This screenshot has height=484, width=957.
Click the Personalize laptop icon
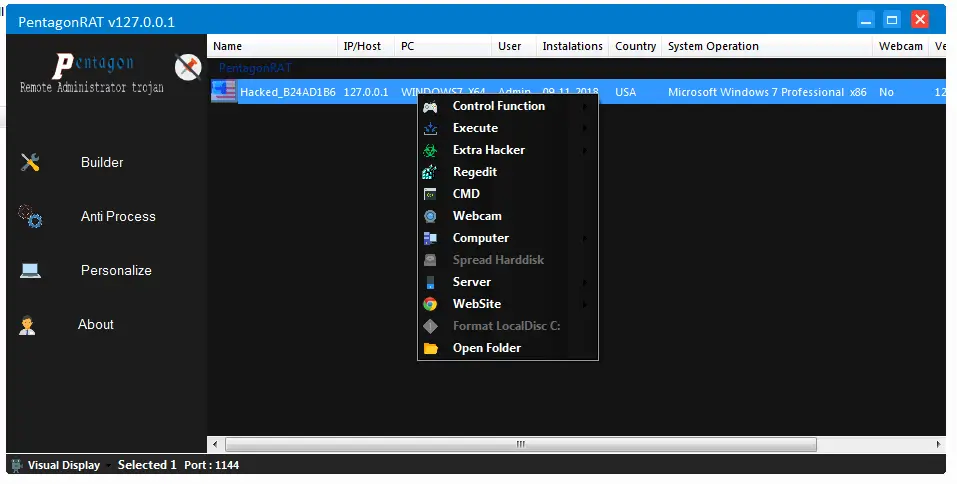pyautogui.click(x=30, y=270)
